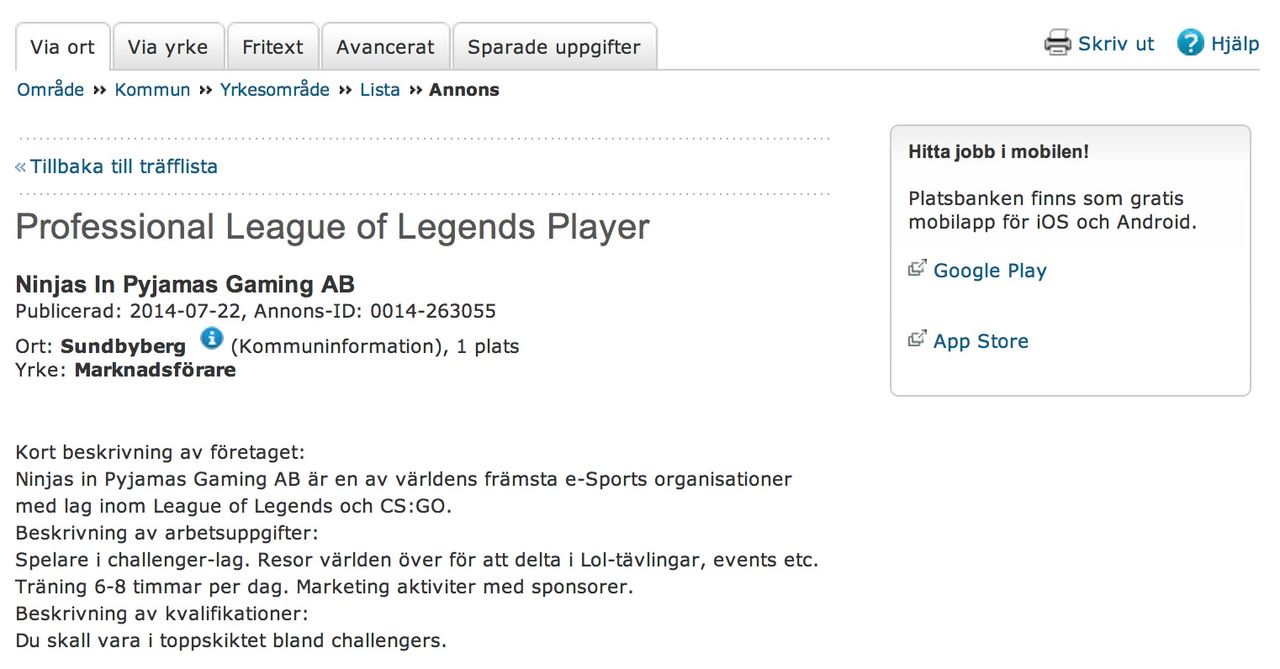Open the App Store link
Viewport: 1280px width, 669px height.
(x=981, y=341)
